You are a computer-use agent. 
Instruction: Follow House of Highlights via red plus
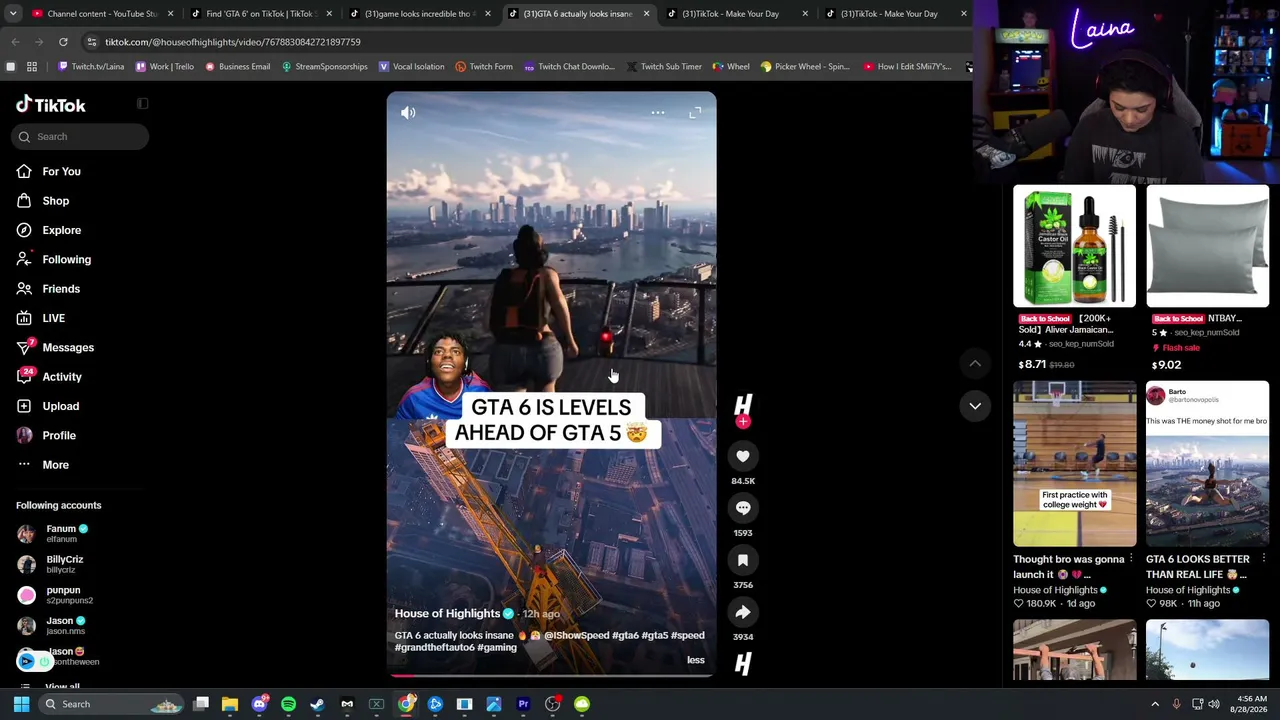(743, 422)
